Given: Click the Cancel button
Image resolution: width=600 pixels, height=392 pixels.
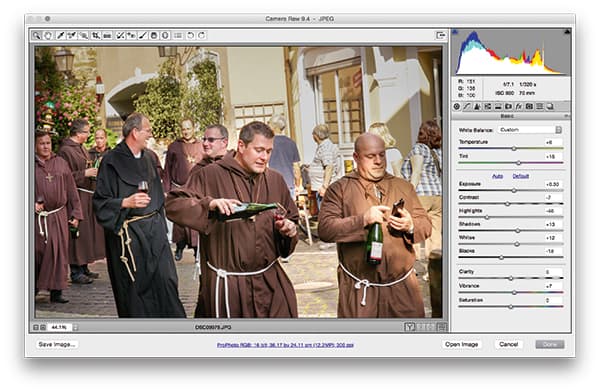Looking at the screenshot, I should click(509, 345).
